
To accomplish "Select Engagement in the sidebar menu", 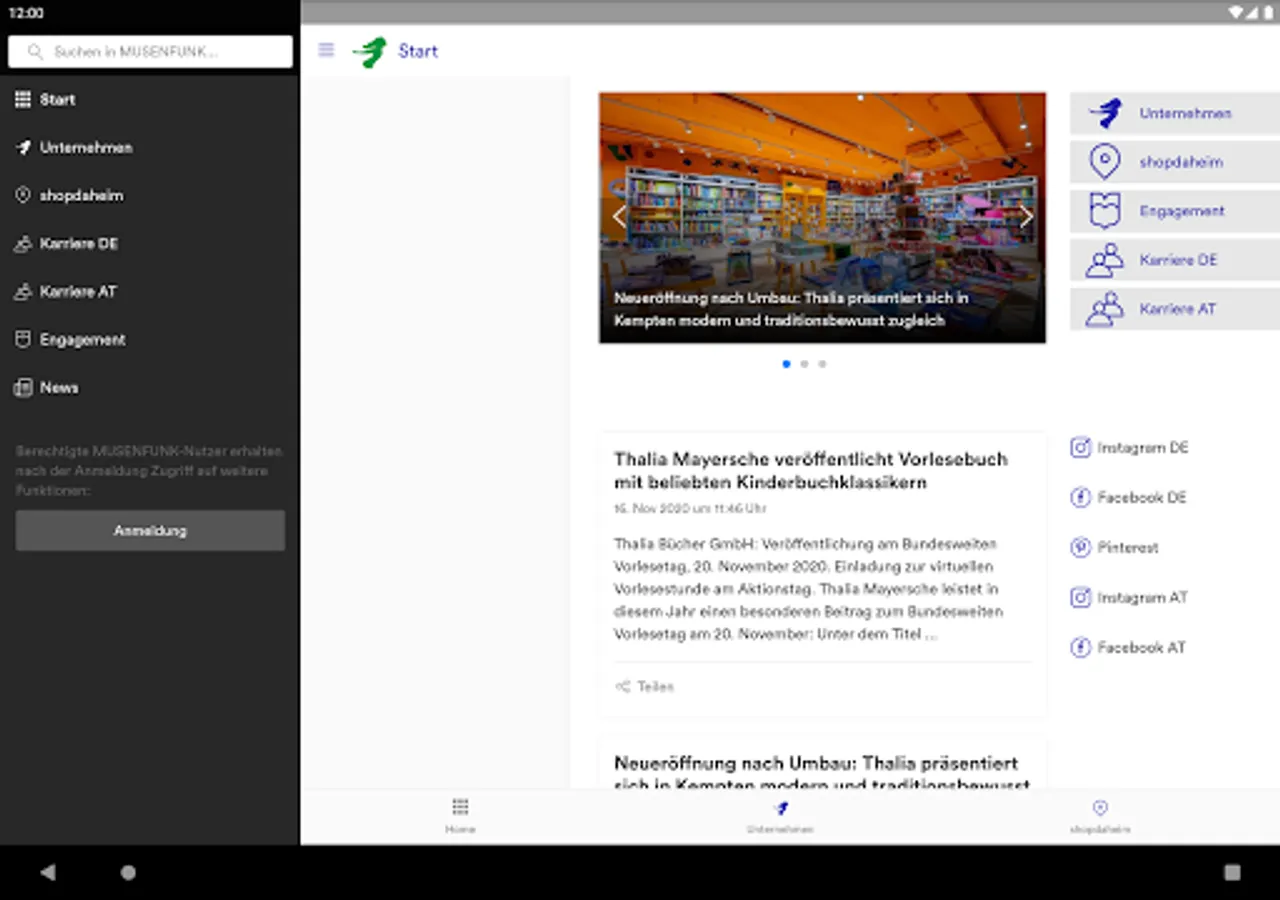I will pyautogui.click(x=150, y=339).
